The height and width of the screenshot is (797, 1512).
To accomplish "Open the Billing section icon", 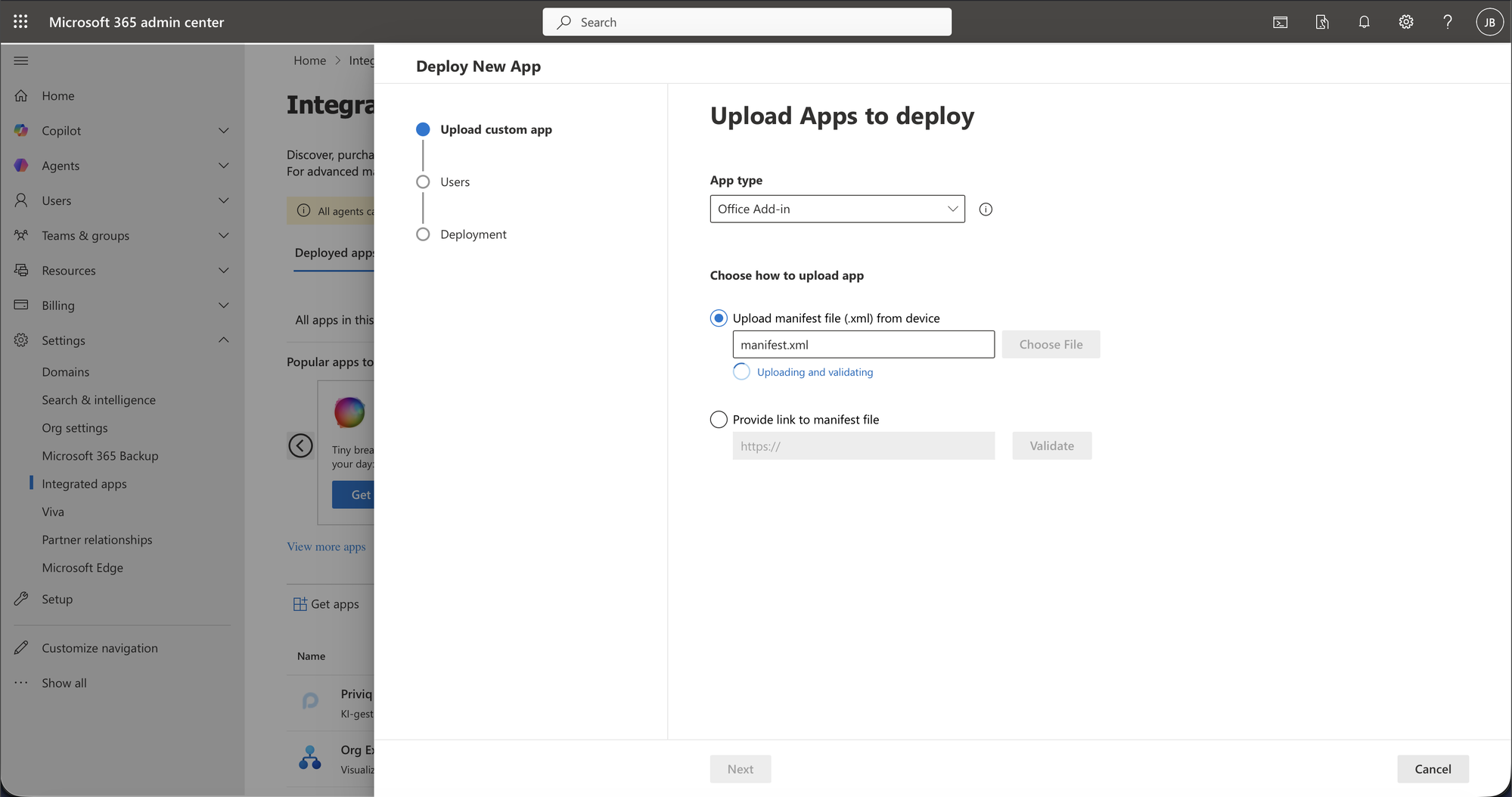I will 21,305.
